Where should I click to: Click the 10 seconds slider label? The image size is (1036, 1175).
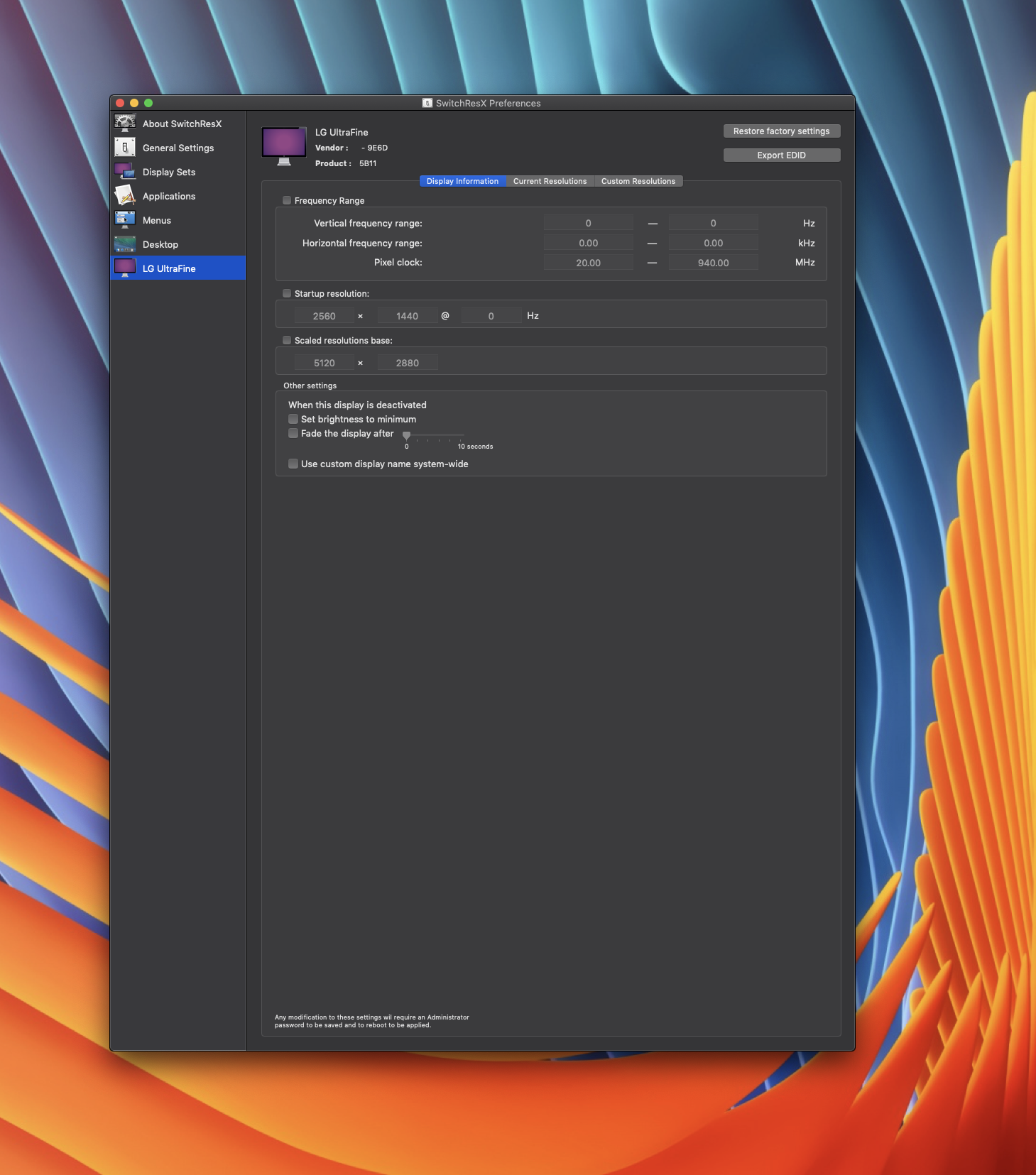click(475, 447)
